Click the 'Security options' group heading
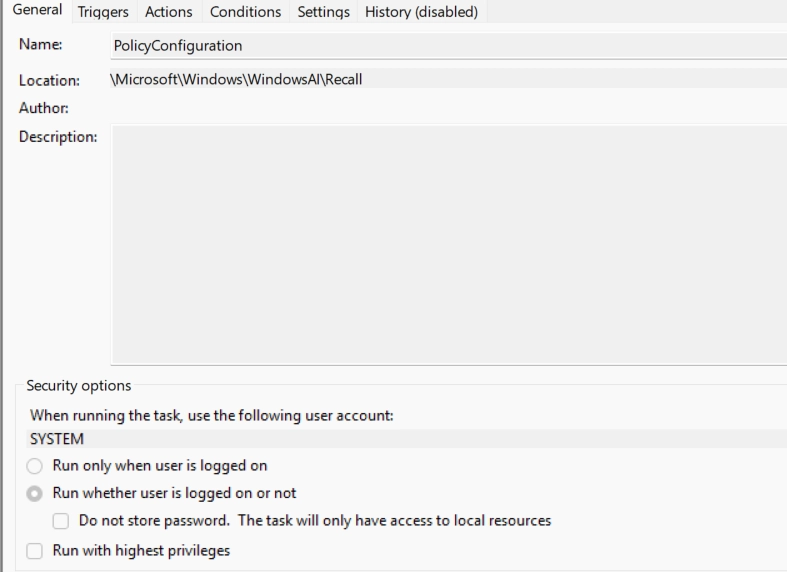 click(x=79, y=386)
